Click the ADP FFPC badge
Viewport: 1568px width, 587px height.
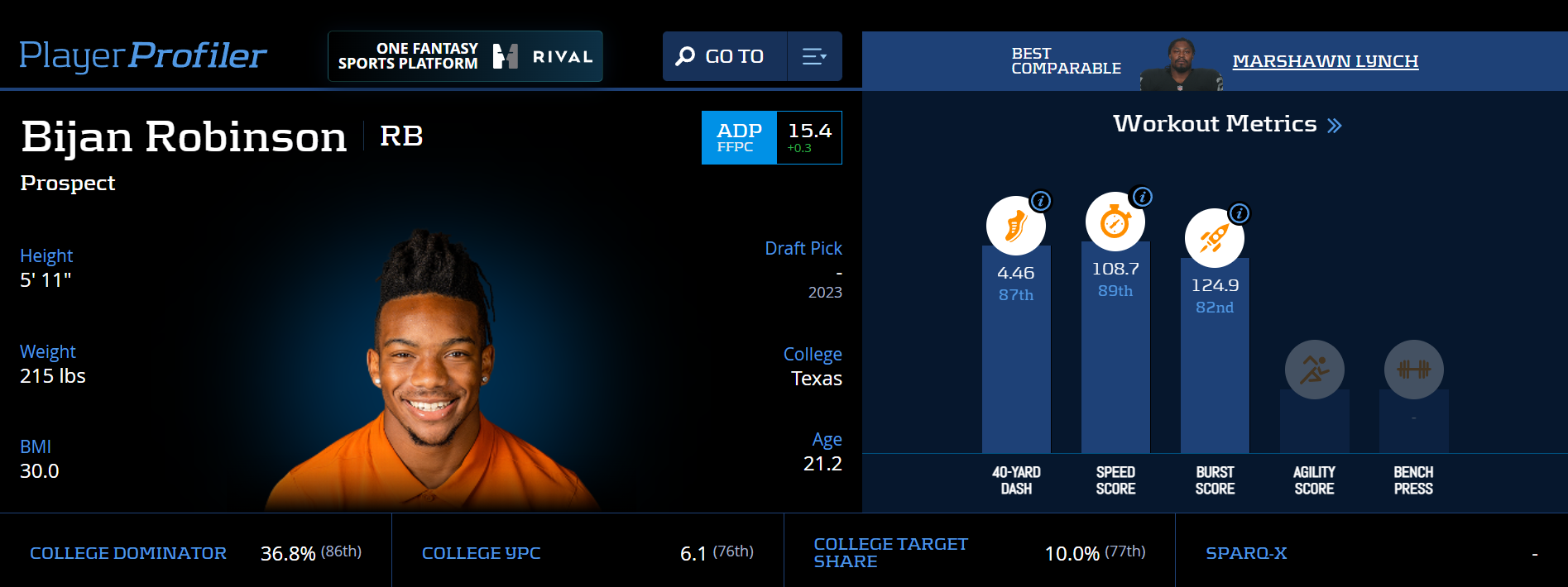tap(772, 138)
